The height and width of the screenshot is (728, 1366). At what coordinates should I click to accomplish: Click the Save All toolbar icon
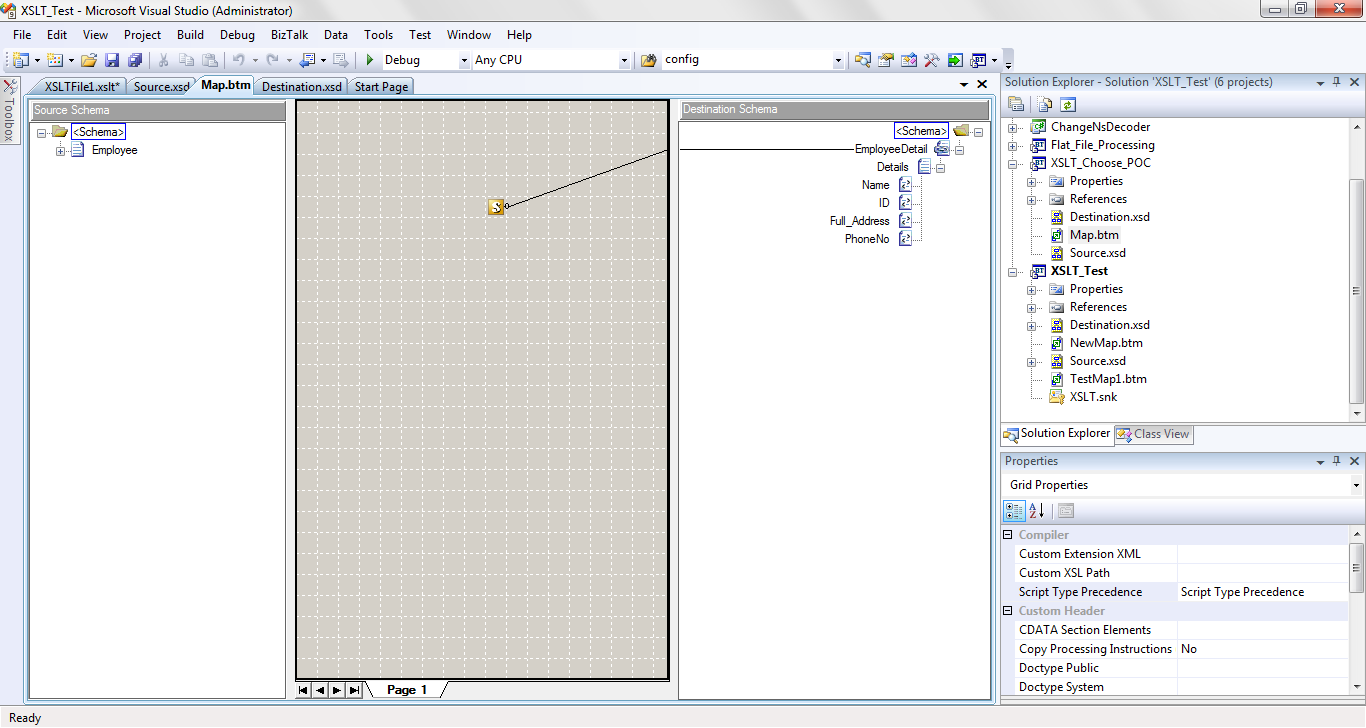pos(134,59)
